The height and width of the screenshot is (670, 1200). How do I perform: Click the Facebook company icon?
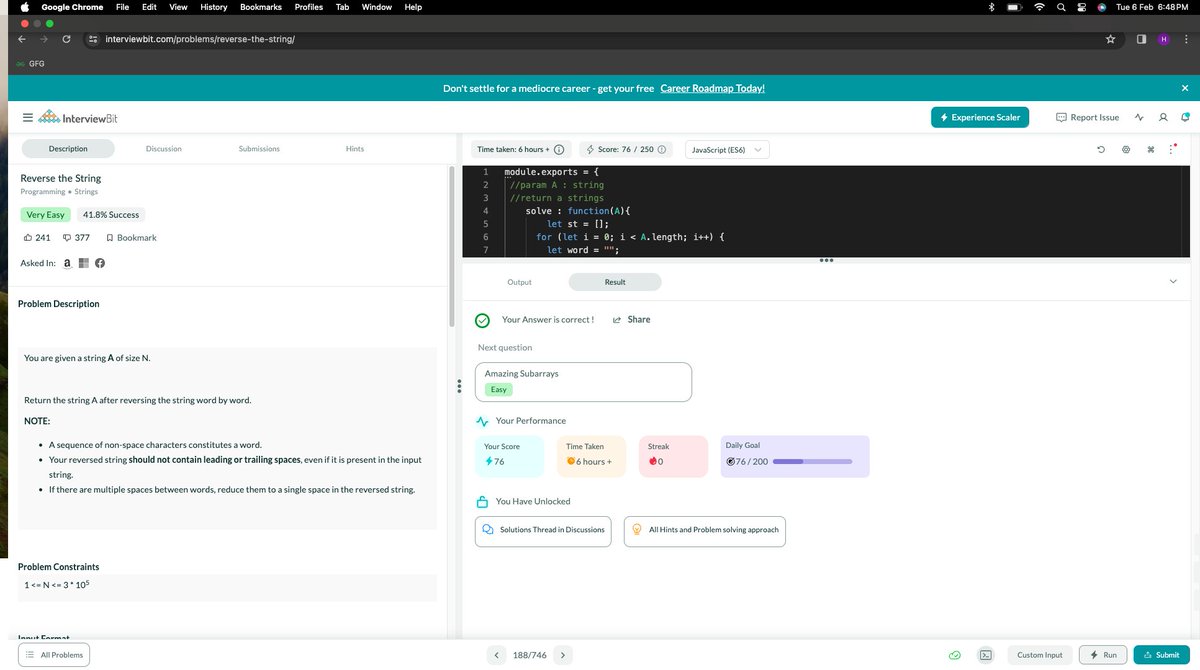click(x=100, y=263)
